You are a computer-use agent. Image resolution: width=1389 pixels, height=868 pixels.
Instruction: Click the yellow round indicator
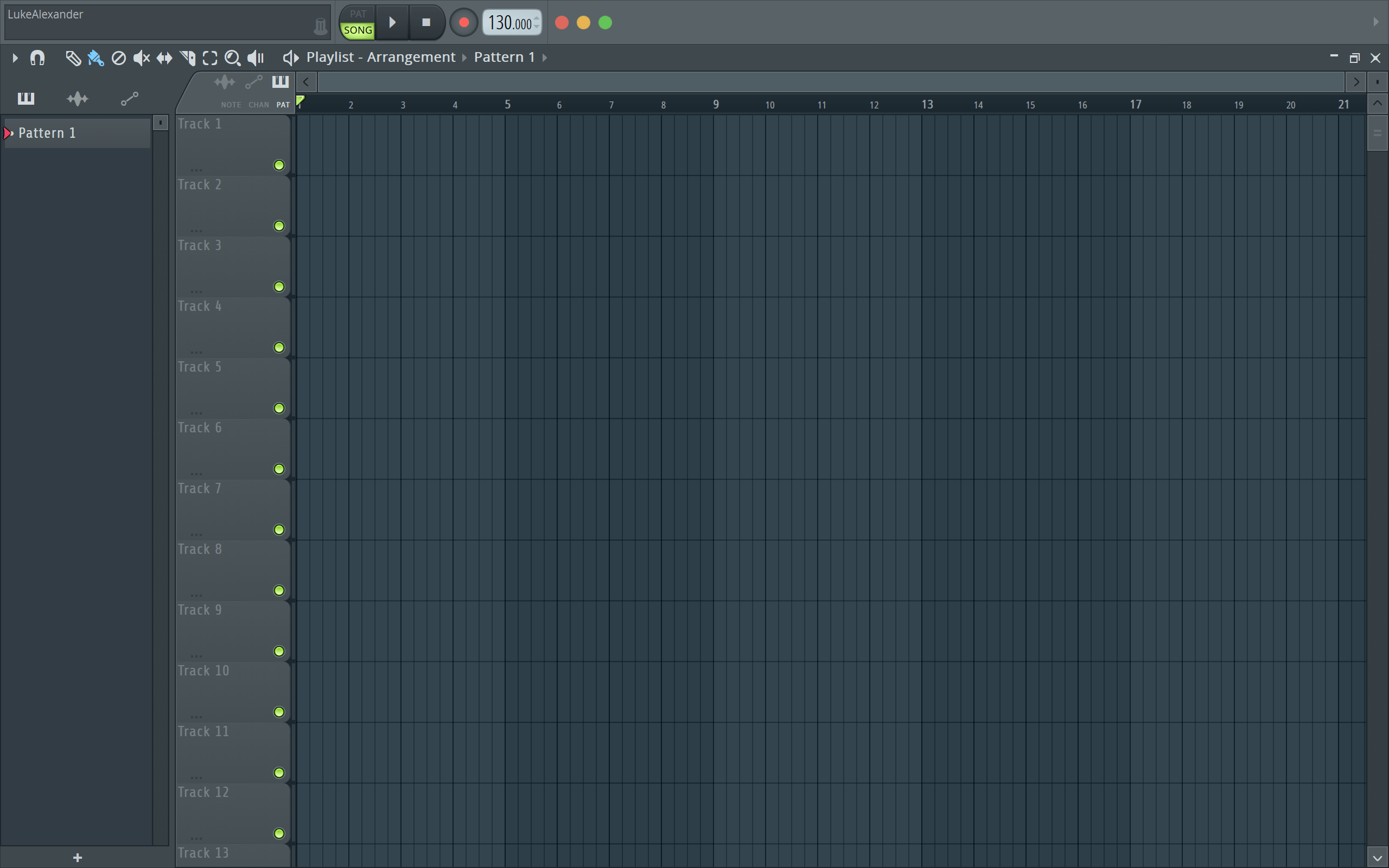(583, 22)
